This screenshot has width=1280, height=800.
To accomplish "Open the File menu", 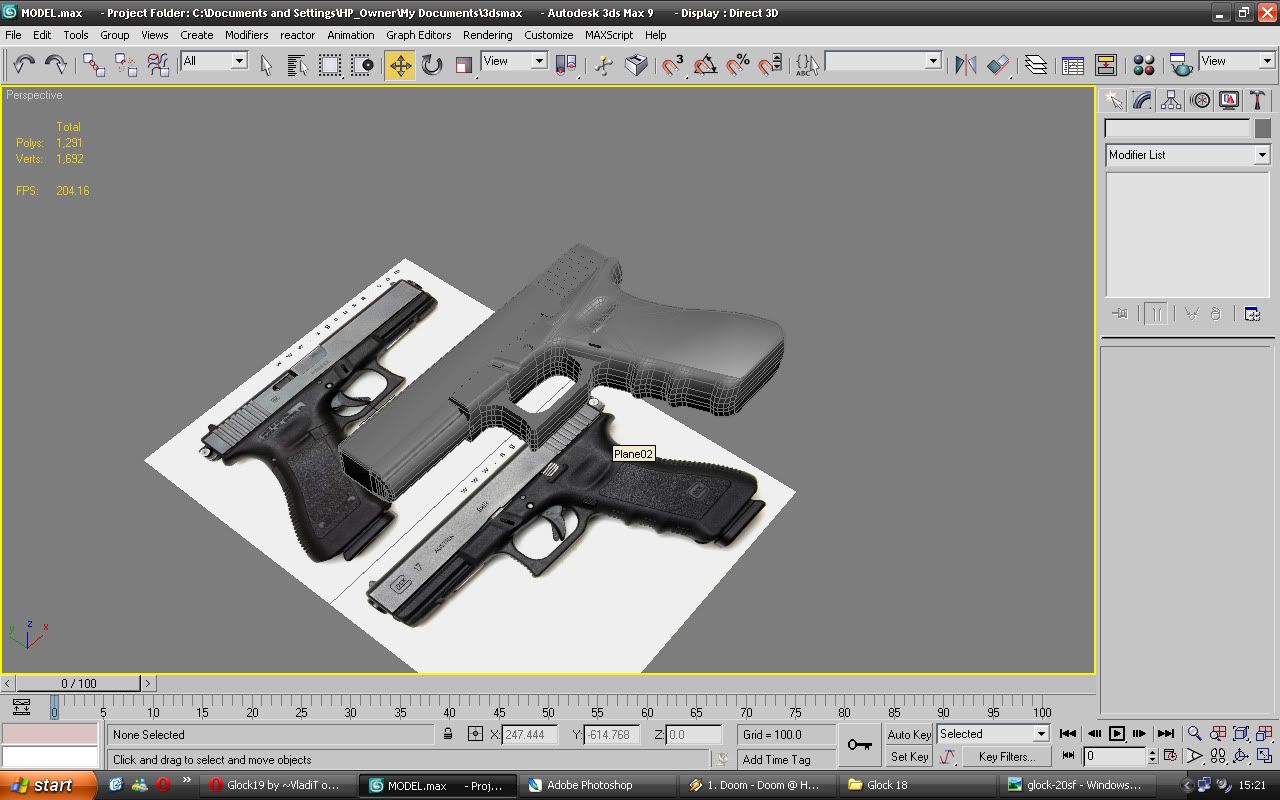I will click(13, 35).
